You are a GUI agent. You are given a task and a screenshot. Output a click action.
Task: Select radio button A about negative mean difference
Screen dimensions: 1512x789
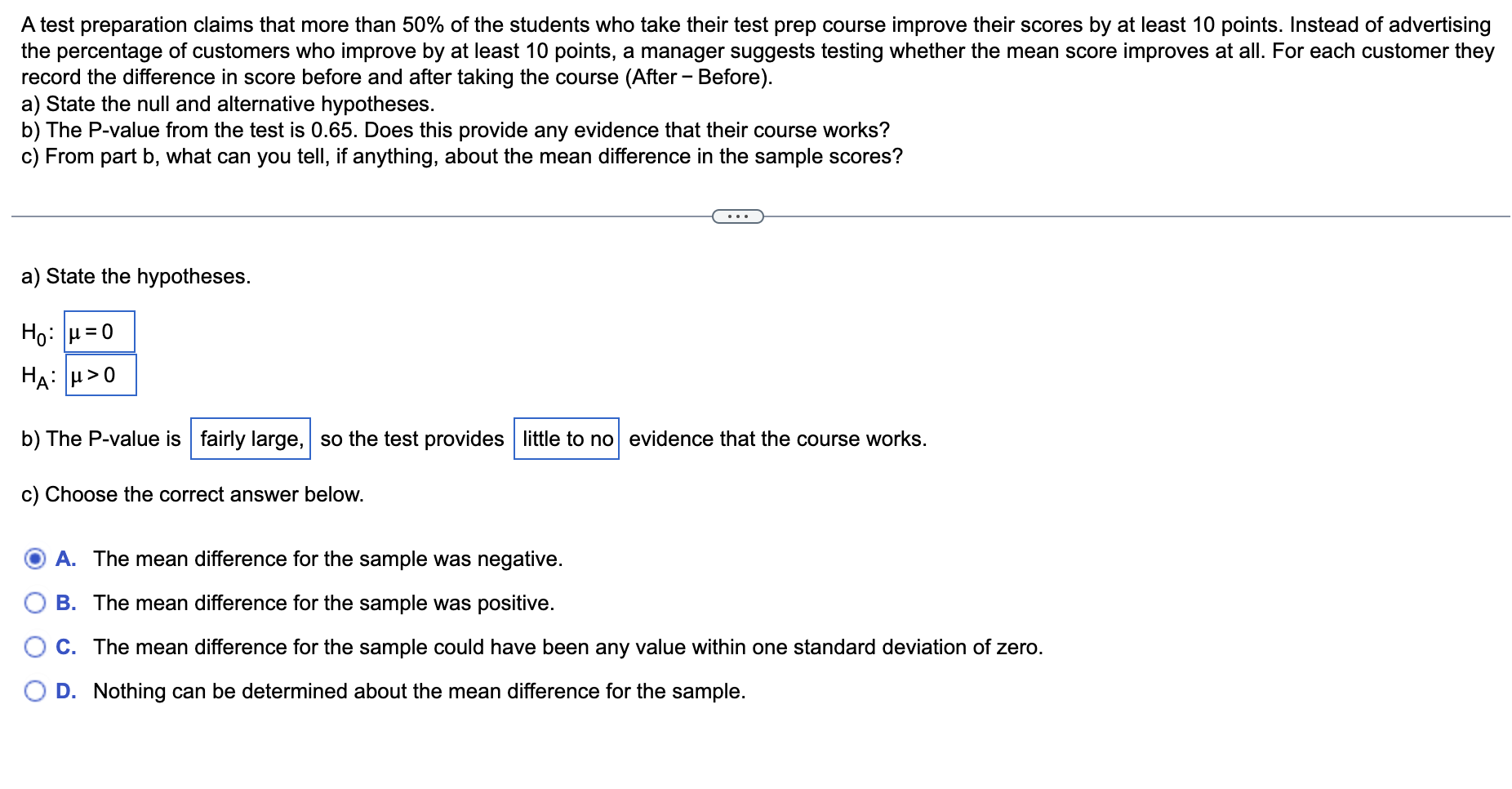34,559
